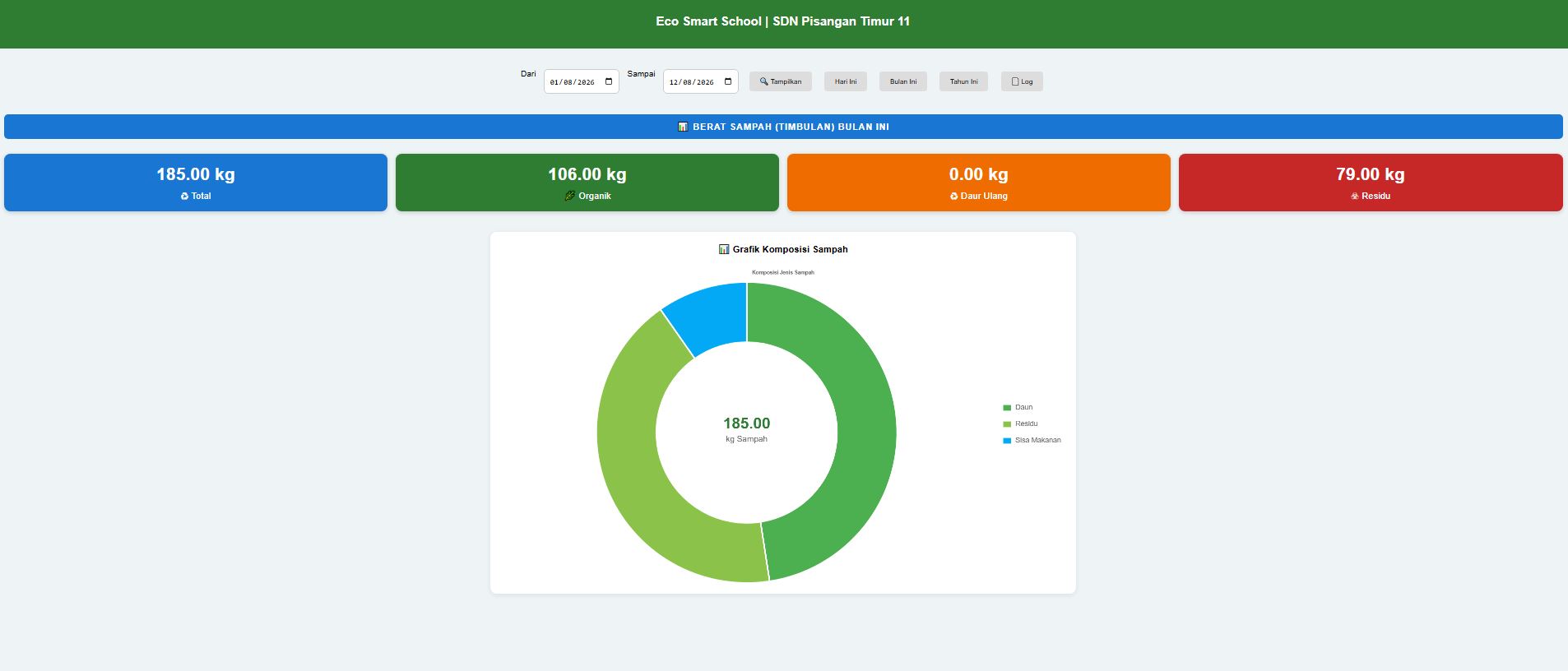Toggle Sisa Makanan series in chart legend
The width and height of the screenshot is (1568, 671).
pyautogui.click(x=1032, y=440)
